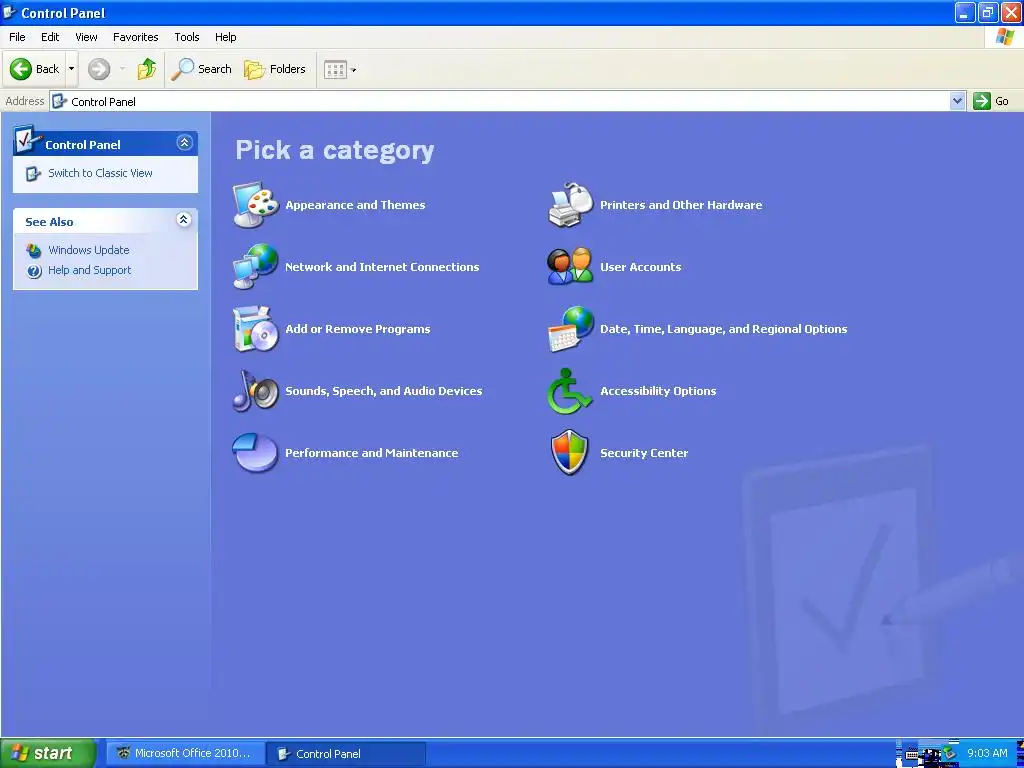Image resolution: width=1024 pixels, height=768 pixels.
Task: Open the File menu
Action: point(17,37)
